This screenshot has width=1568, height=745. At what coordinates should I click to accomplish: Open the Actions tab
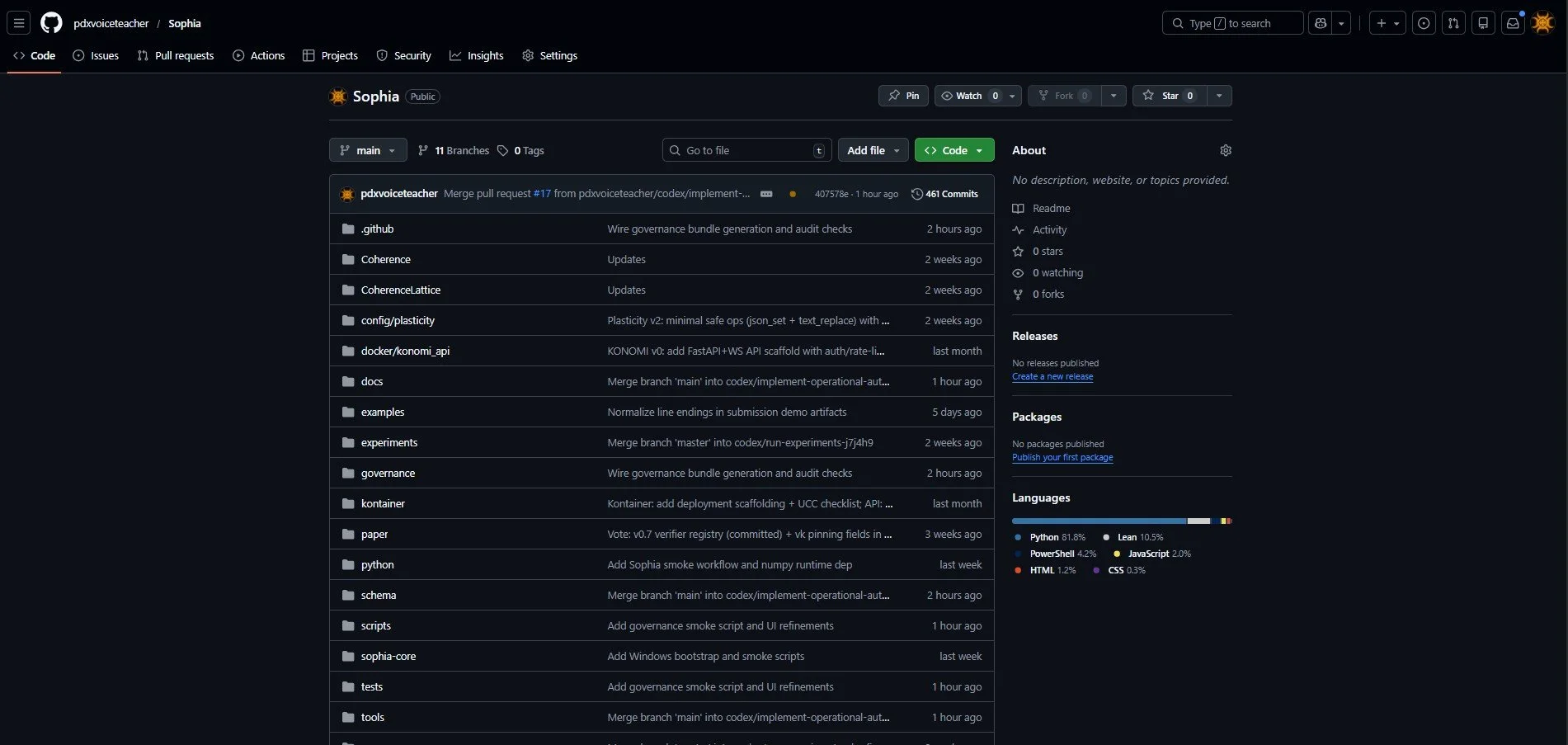pos(259,55)
